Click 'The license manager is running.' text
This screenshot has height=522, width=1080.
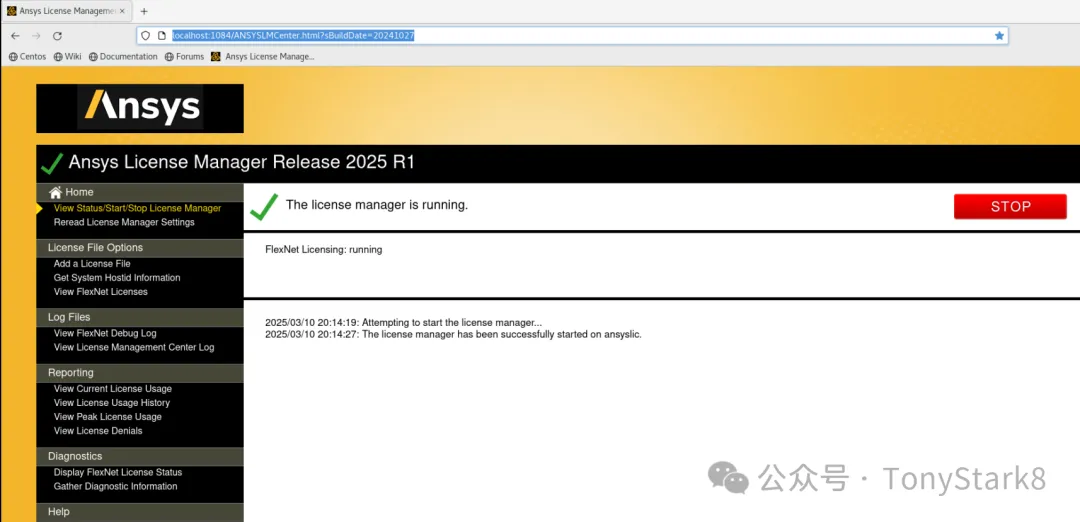[377, 205]
